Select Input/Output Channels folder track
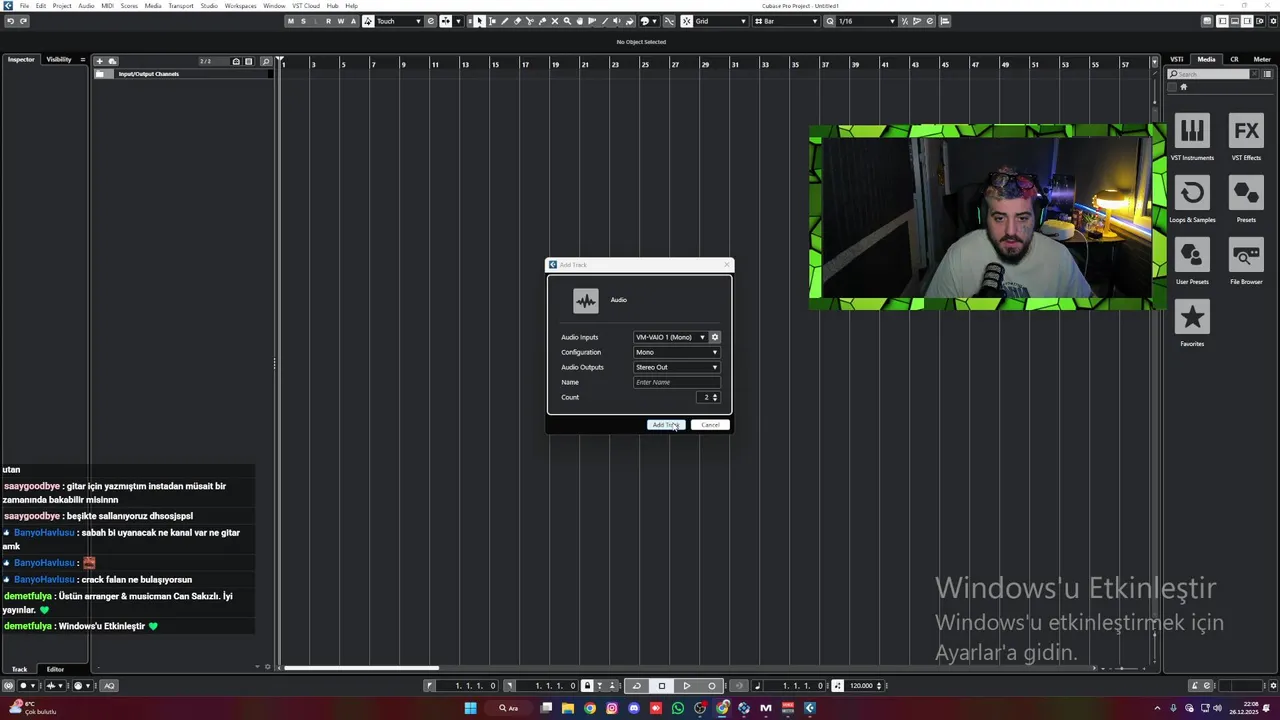1280x720 pixels. pos(183,74)
